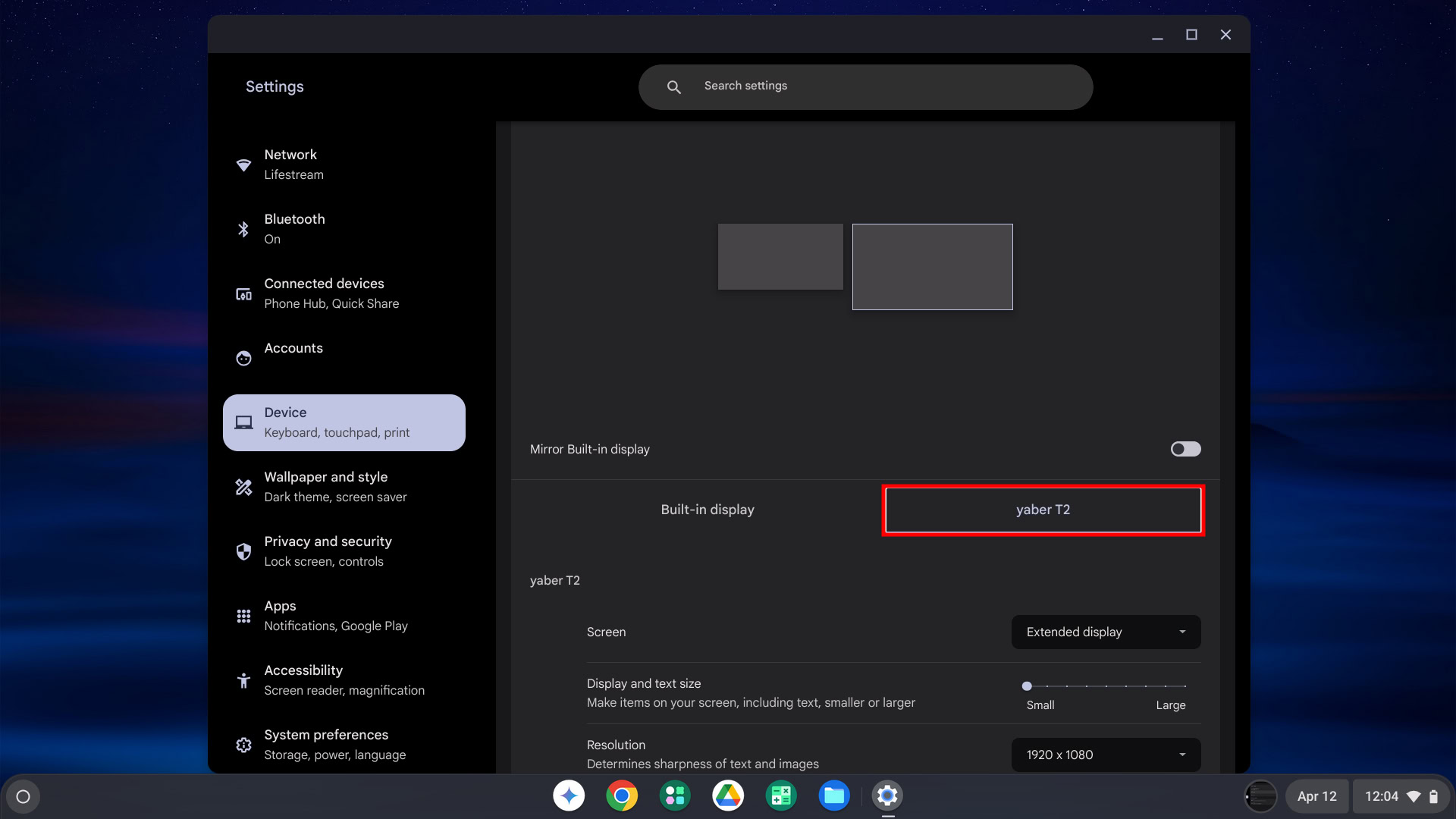Click the Wallpaper and style icon
1456x819 pixels.
tap(243, 487)
